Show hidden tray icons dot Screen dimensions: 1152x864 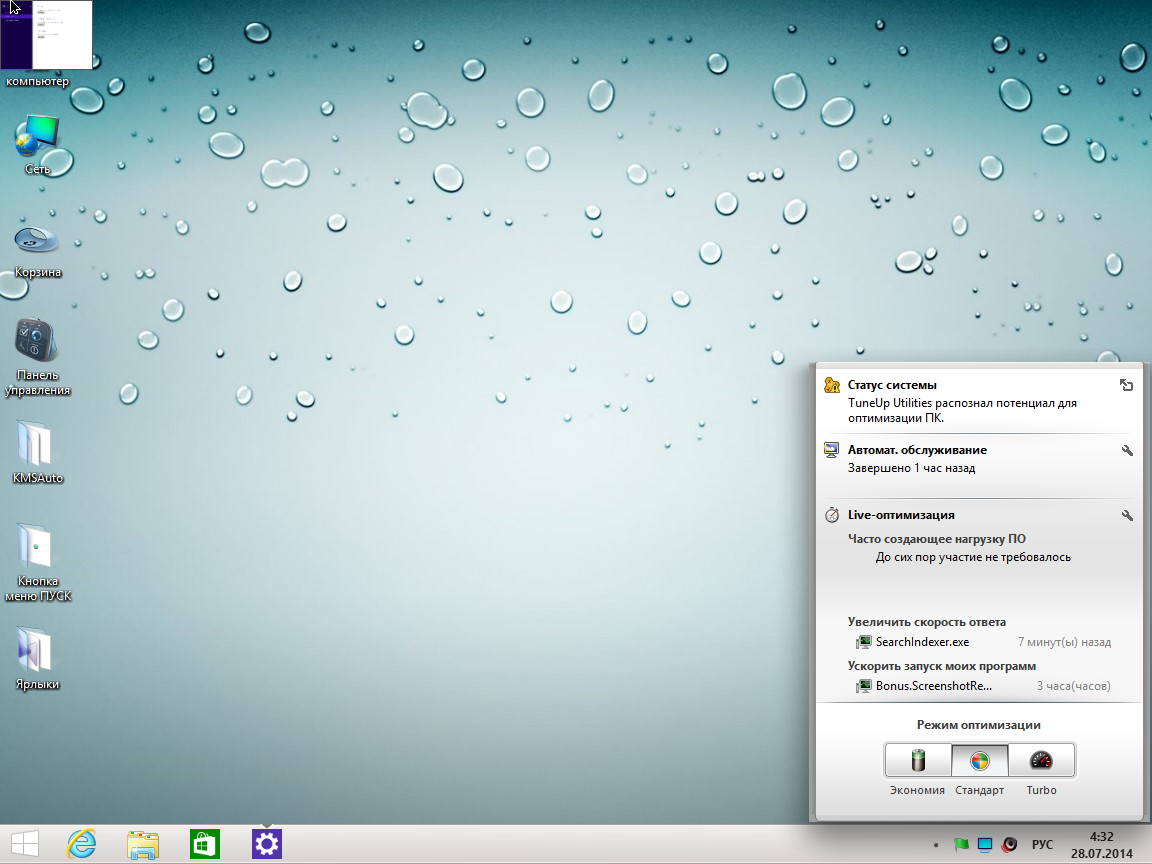pyautogui.click(x=935, y=845)
